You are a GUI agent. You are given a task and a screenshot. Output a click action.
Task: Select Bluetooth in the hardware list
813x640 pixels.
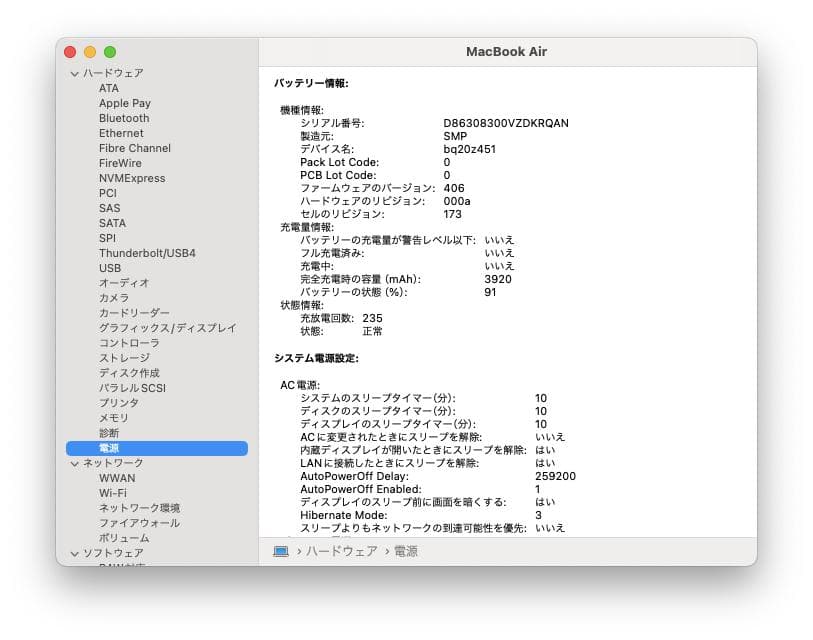coord(125,118)
